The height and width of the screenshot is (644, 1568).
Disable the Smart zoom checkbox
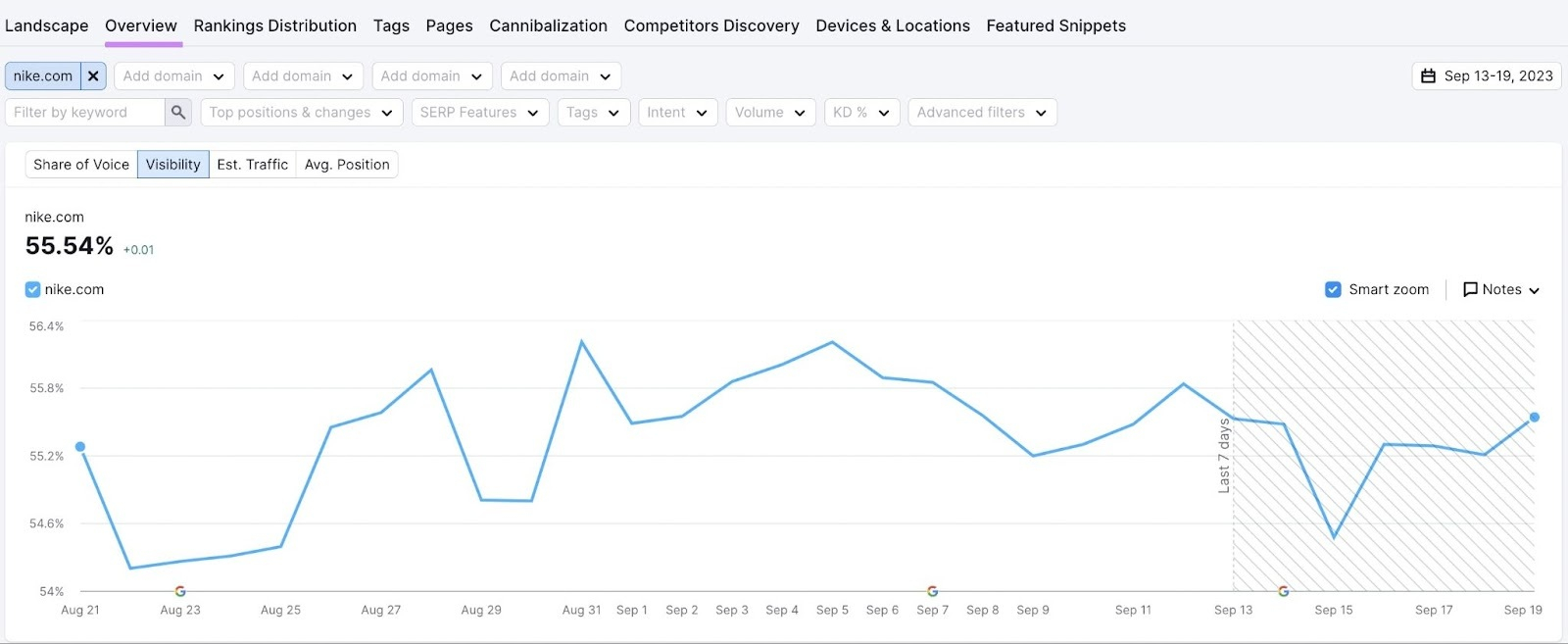point(1333,289)
